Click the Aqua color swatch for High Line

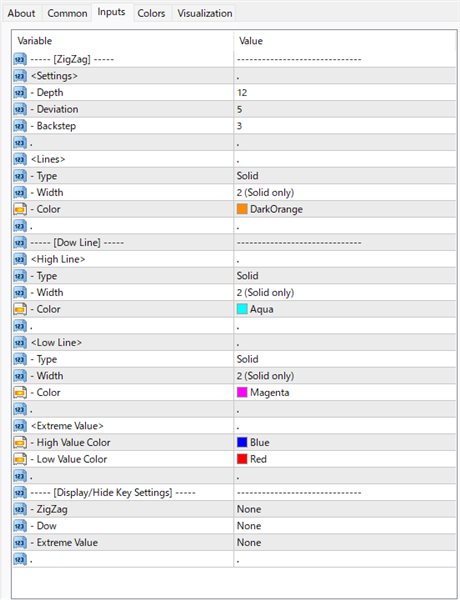[x=242, y=309]
